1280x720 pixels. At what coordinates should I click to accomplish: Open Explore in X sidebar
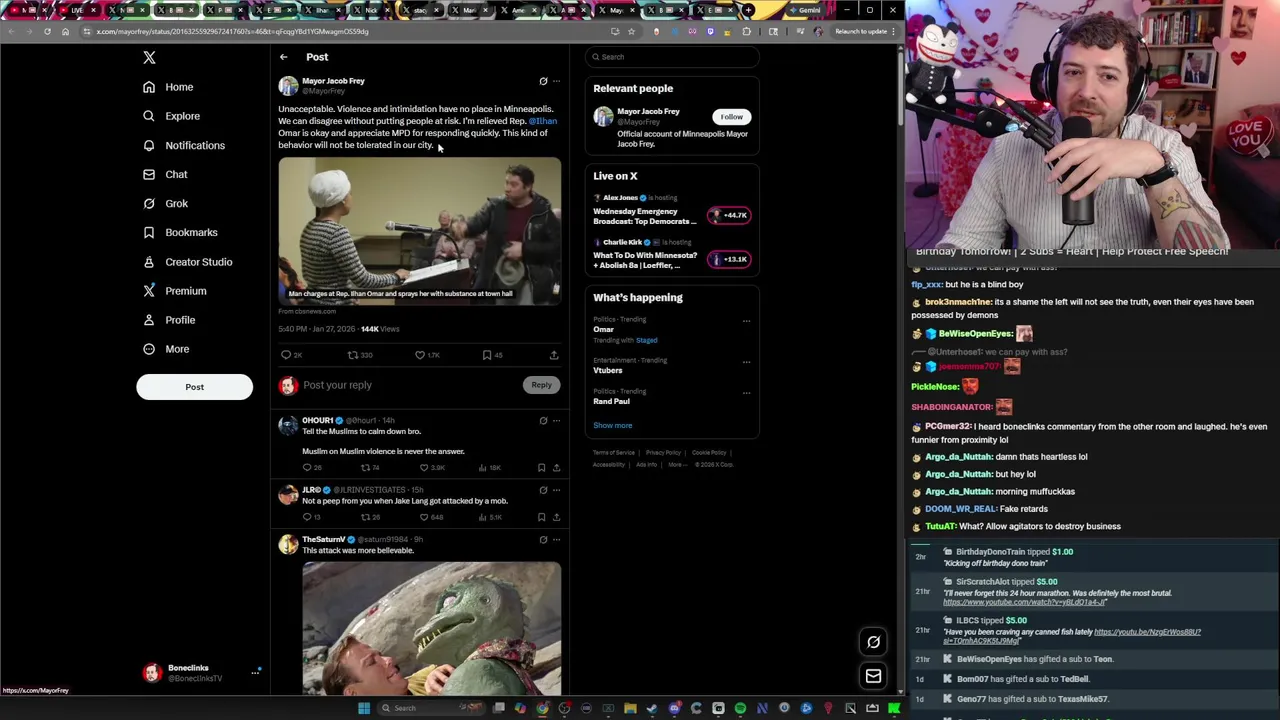[x=170, y=116]
